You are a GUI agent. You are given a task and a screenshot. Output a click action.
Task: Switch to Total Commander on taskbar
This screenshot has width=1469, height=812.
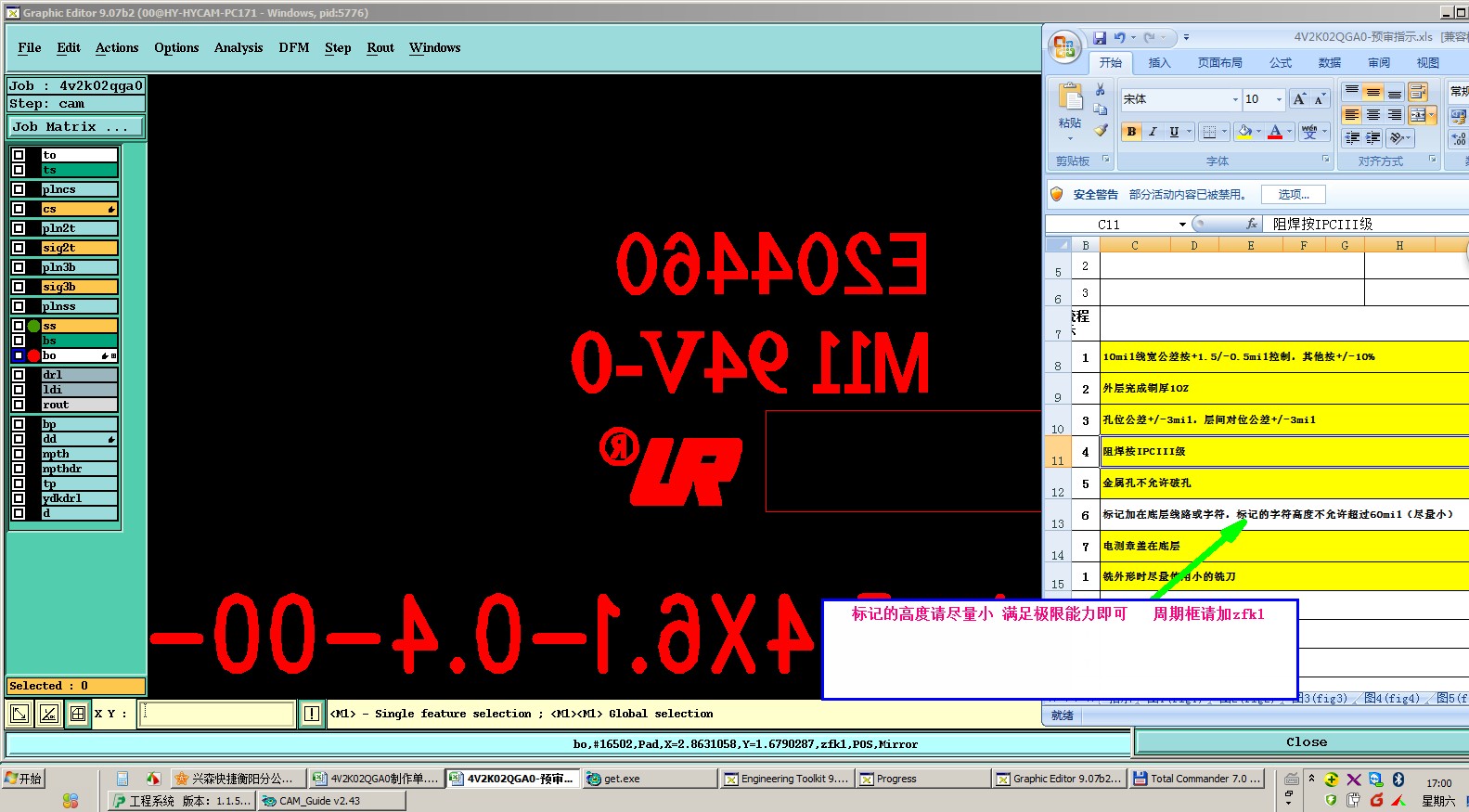(x=1198, y=779)
